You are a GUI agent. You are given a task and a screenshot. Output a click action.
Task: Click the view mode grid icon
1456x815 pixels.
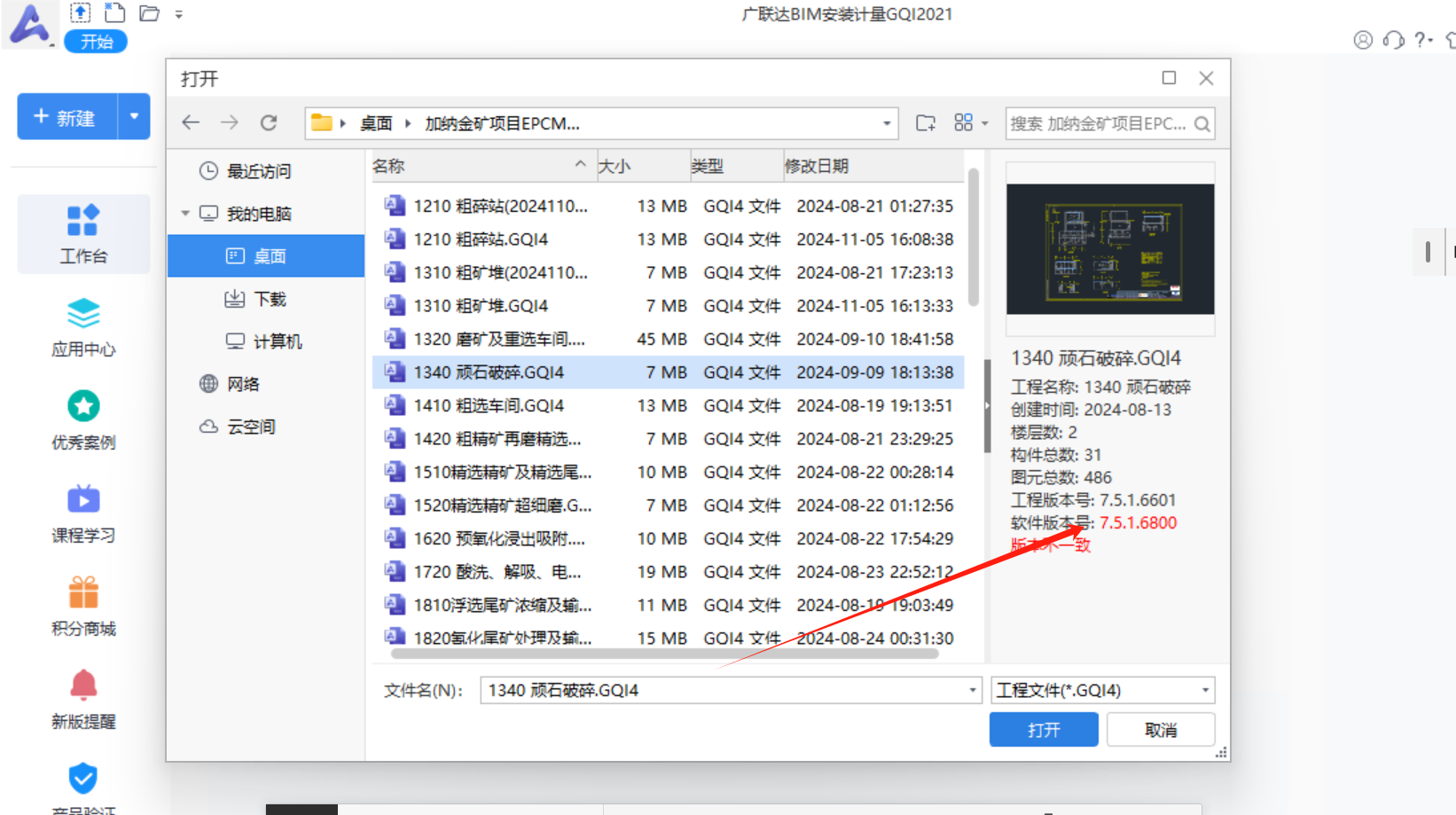[963, 122]
